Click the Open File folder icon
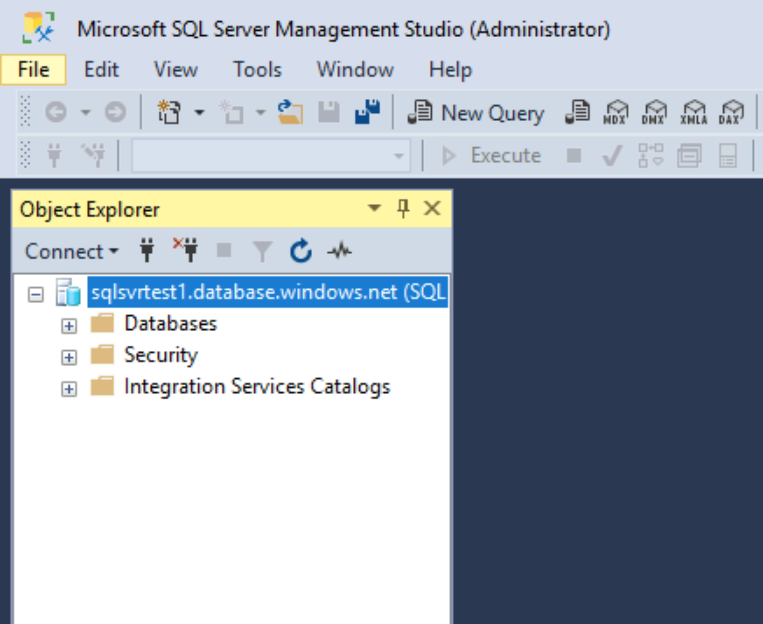763x624 pixels. (x=290, y=112)
